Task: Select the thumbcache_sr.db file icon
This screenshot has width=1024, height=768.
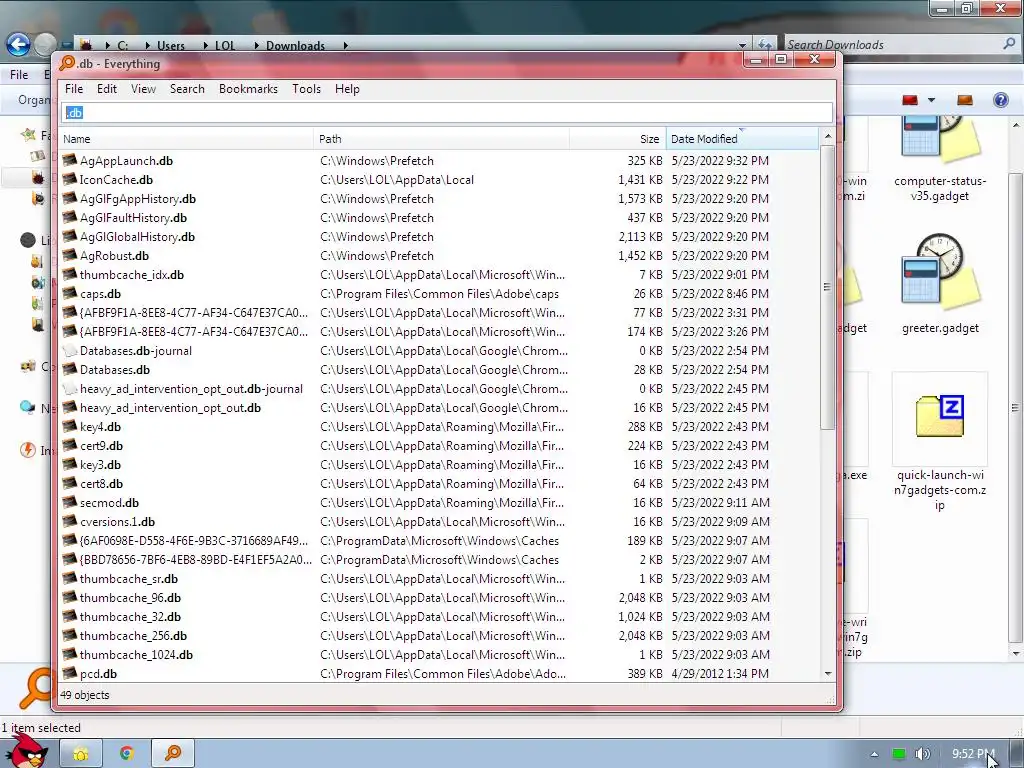Action: tap(69, 579)
